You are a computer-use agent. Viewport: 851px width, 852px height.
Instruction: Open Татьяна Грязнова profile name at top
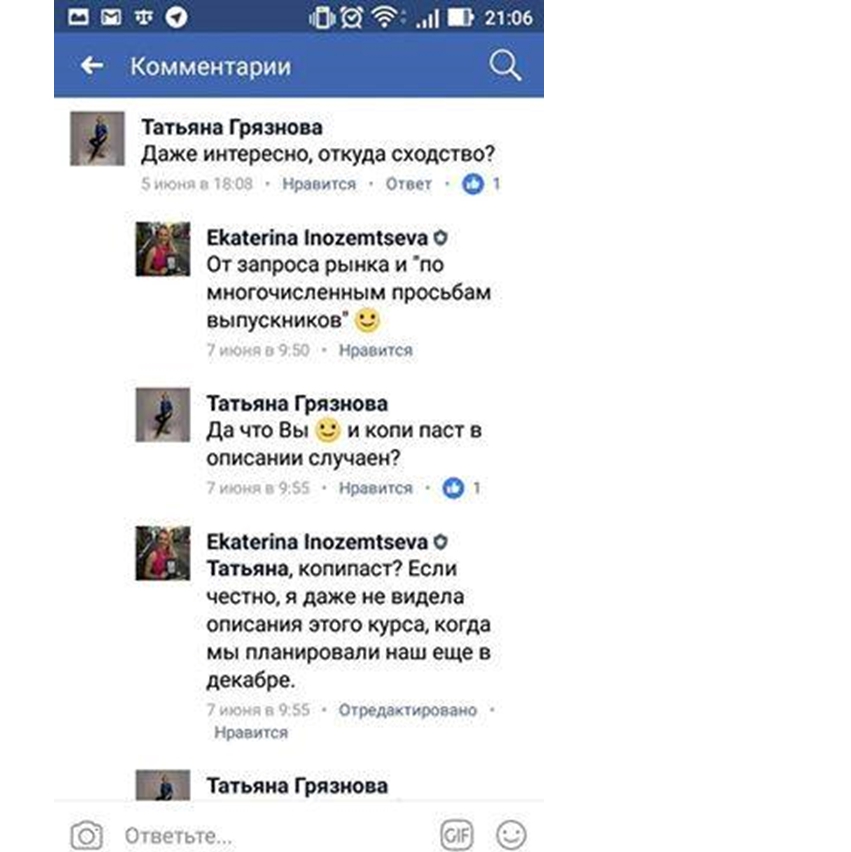pos(232,127)
